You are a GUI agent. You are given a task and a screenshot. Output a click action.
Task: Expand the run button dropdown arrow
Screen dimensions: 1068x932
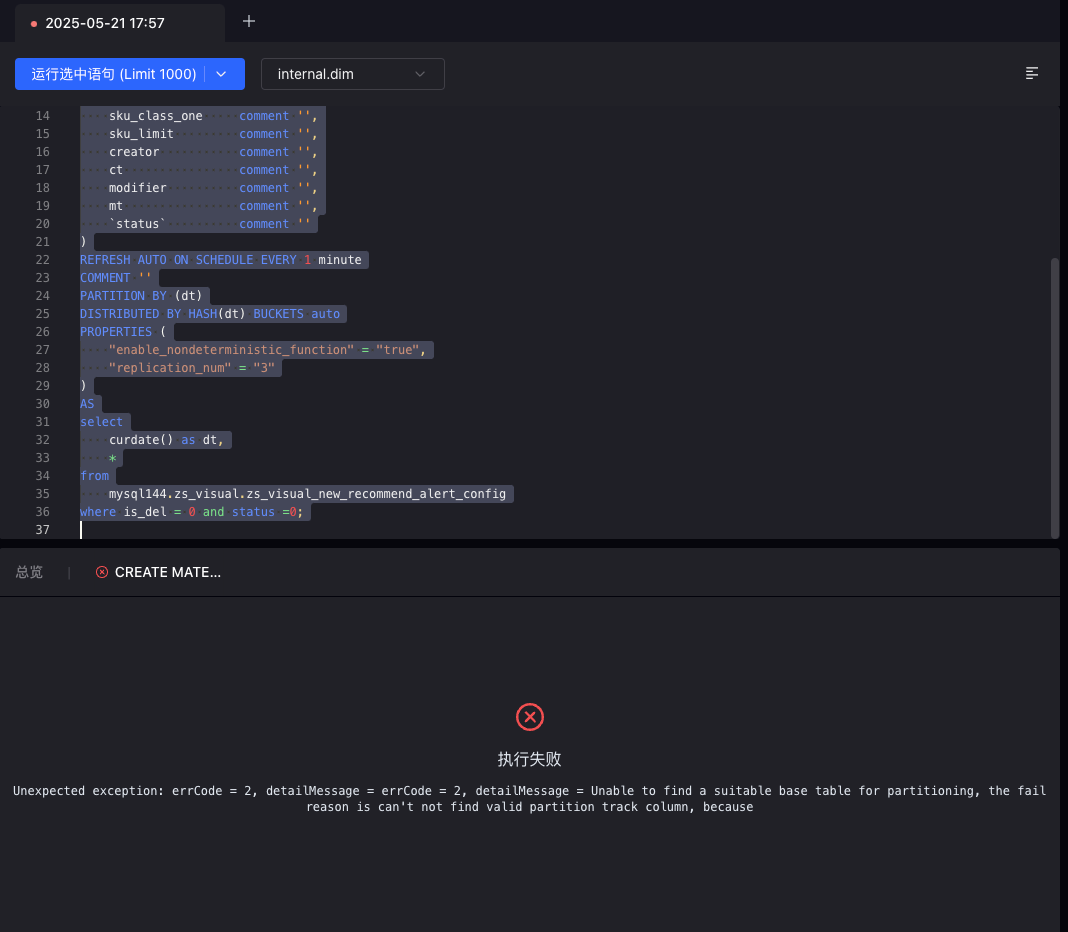221,74
